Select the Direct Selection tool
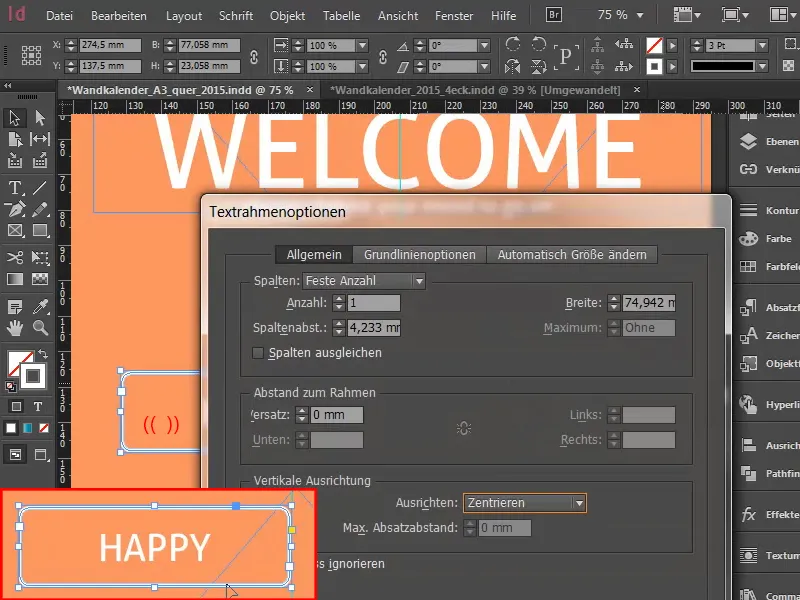Screen dimensions: 800x600 [x=40, y=118]
